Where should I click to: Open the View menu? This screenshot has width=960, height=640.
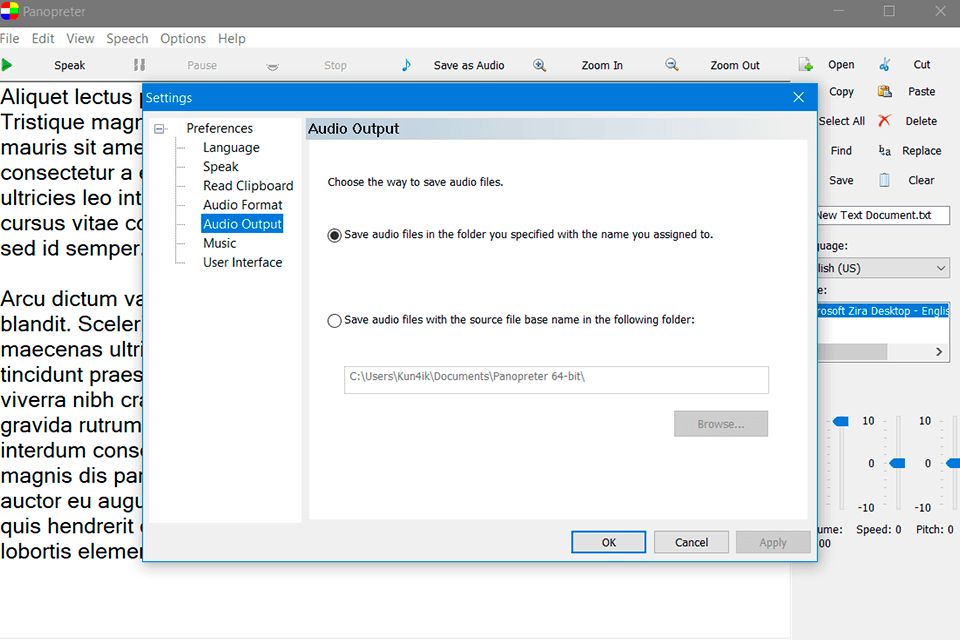pos(80,39)
